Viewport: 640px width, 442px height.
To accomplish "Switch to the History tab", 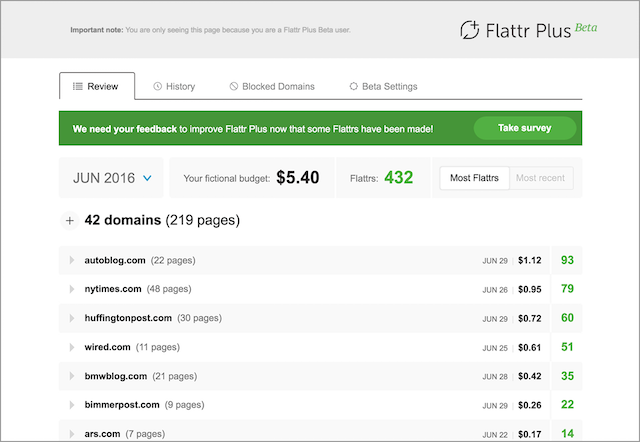I will coord(174,86).
